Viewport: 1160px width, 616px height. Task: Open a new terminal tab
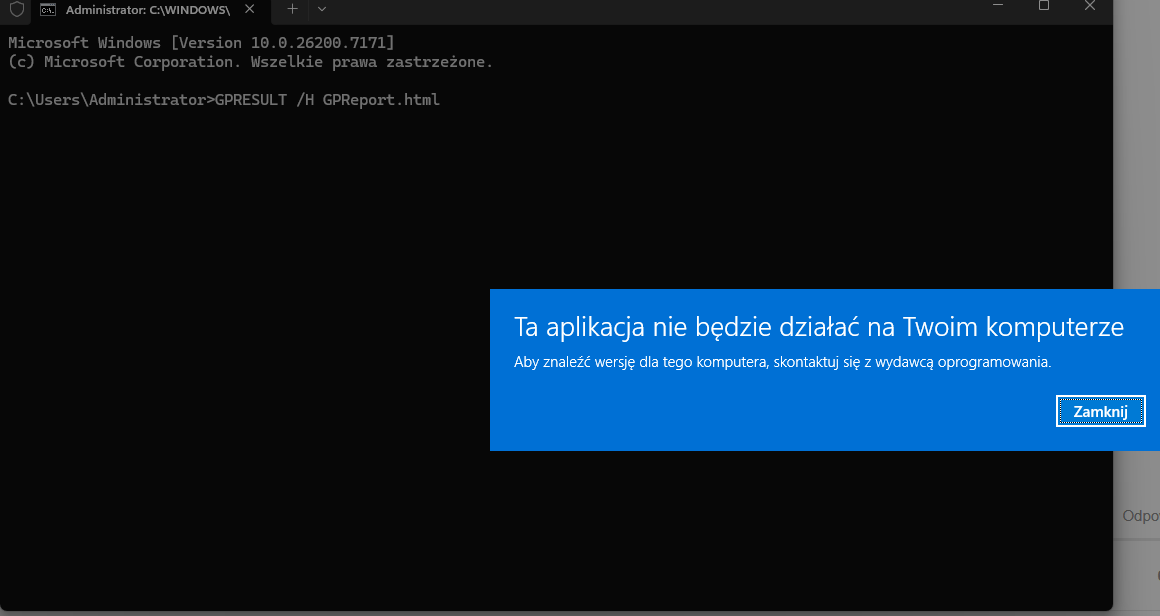pyautogui.click(x=292, y=8)
